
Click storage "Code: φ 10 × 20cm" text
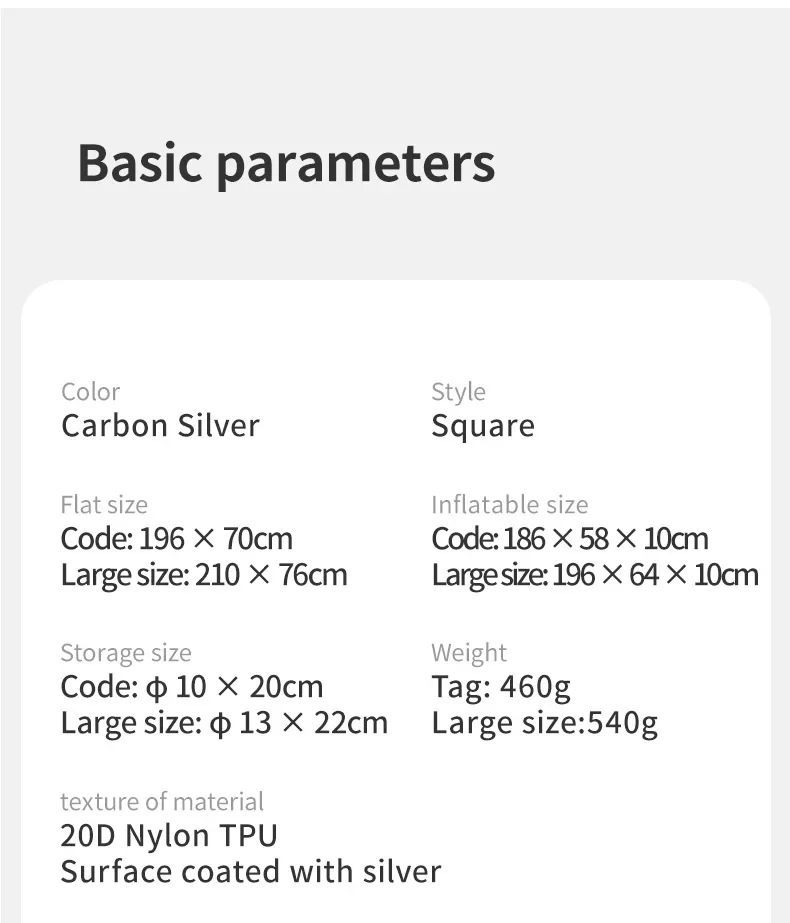191,687
